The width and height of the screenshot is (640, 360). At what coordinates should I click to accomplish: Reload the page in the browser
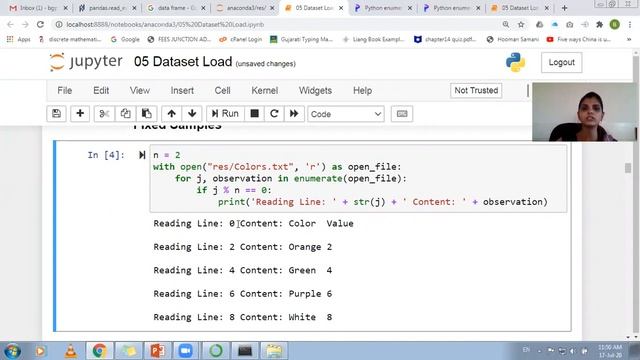(40, 24)
